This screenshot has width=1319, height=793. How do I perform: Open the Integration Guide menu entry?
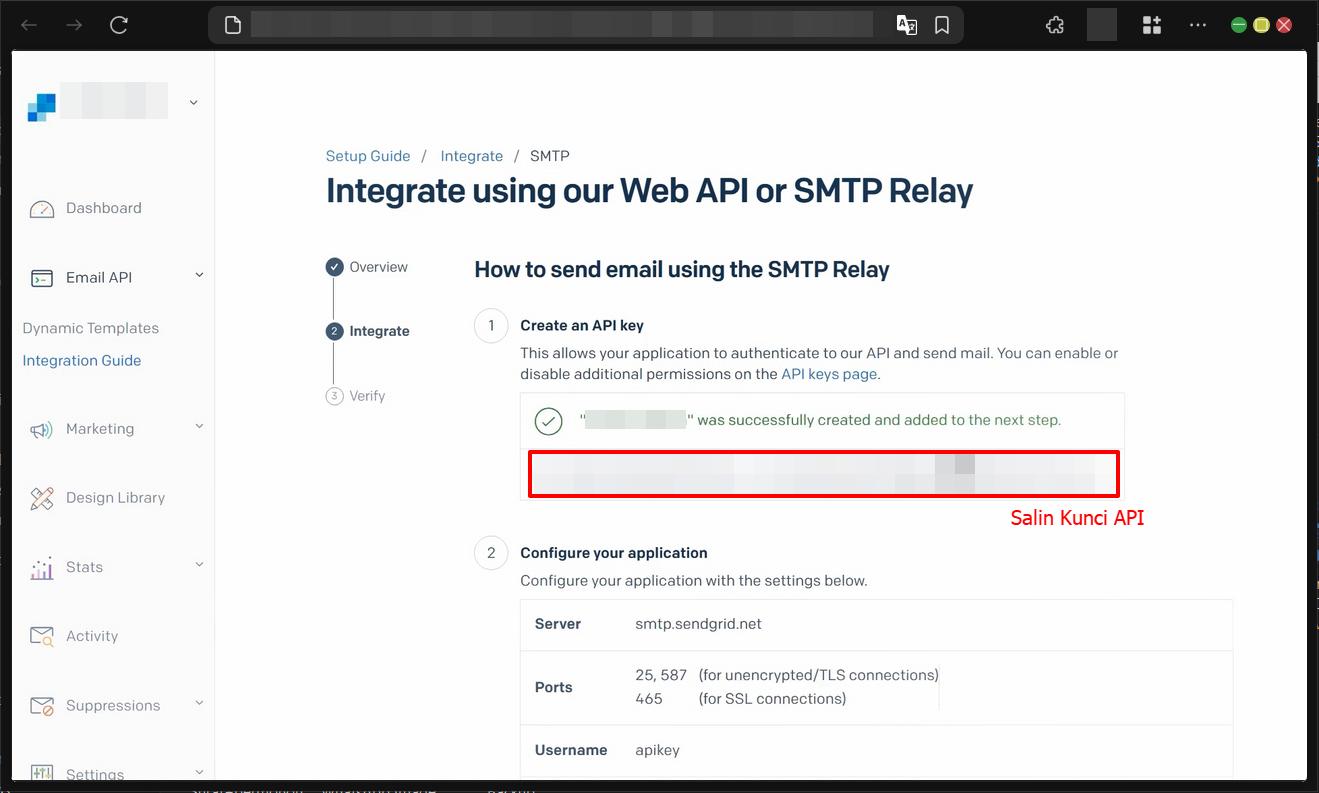tap(81, 360)
